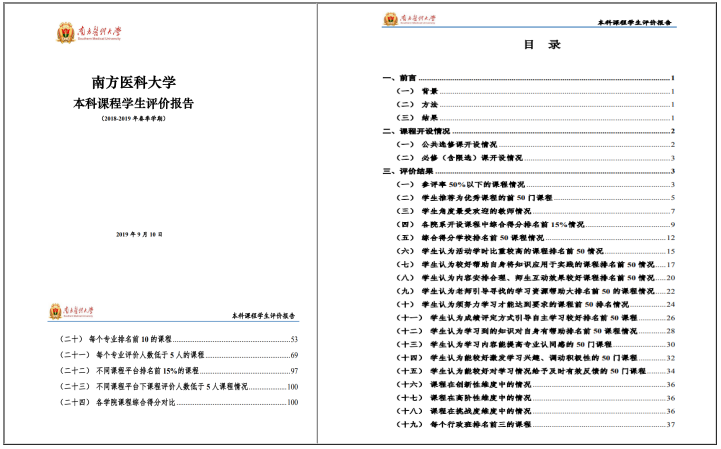The width and height of the screenshot is (721, 449).
Task: Click page number 69 beside entry 二十一
Action: [294, 355]
